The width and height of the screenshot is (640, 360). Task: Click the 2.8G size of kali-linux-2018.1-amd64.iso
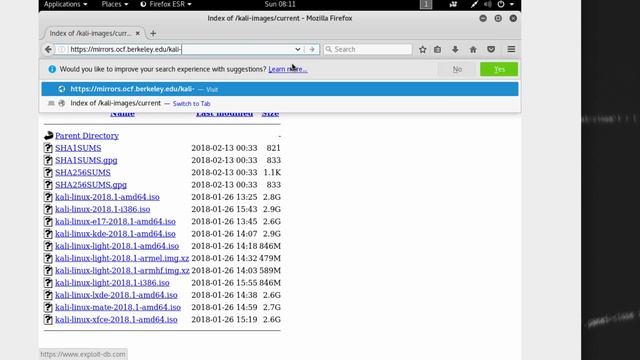(x=272, y=197)
